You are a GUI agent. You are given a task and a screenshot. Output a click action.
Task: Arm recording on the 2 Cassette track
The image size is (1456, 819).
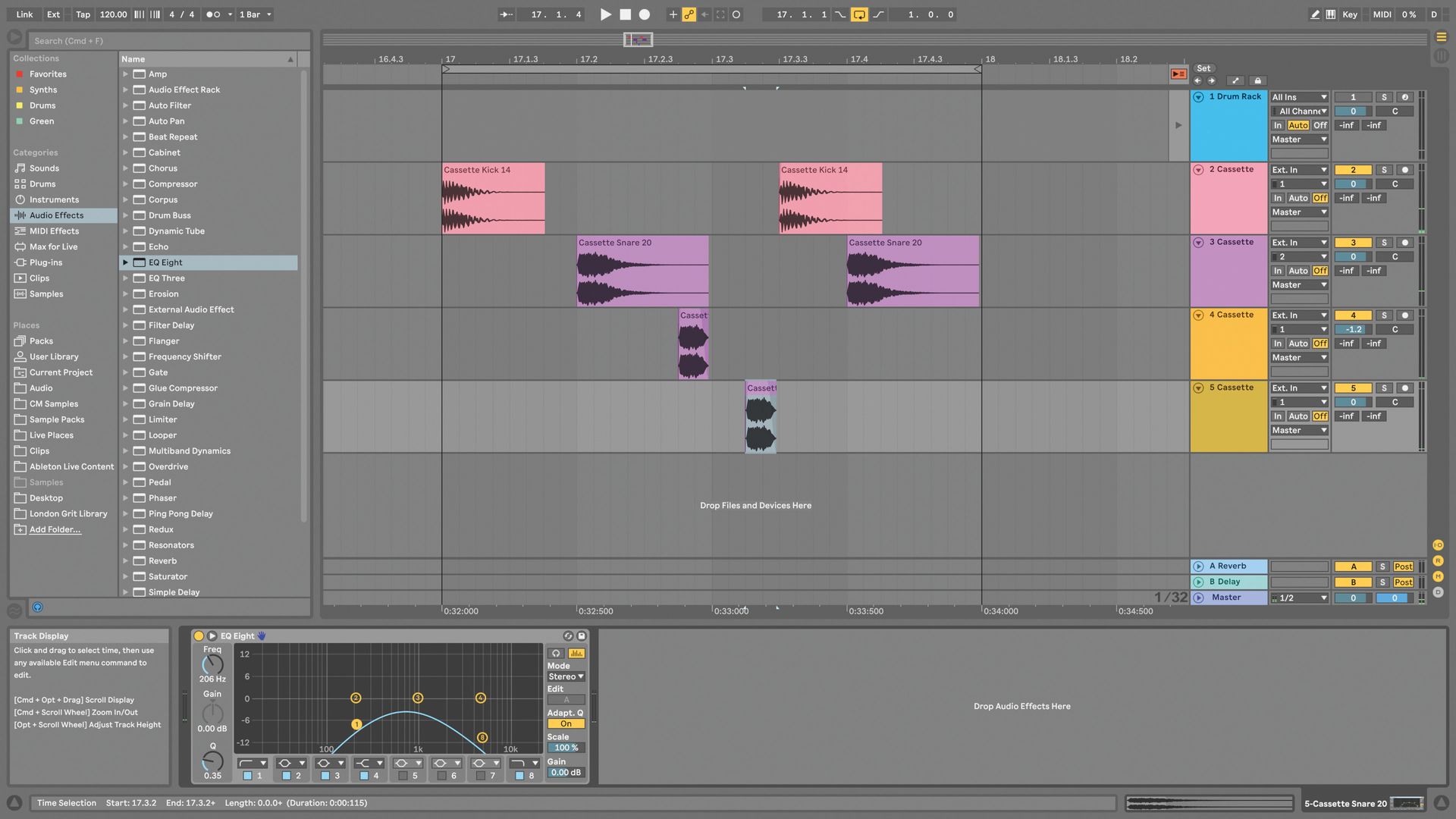(x=1404, y=169)
